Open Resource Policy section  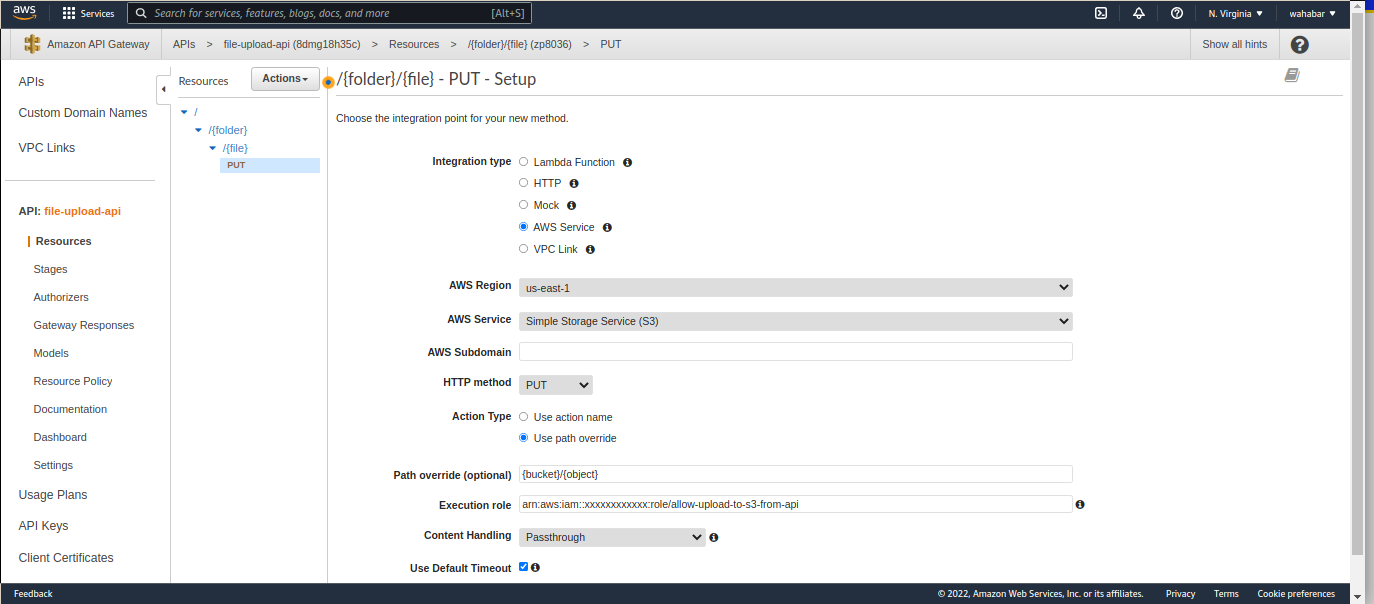pyautogui.click(x=73, y=382)
